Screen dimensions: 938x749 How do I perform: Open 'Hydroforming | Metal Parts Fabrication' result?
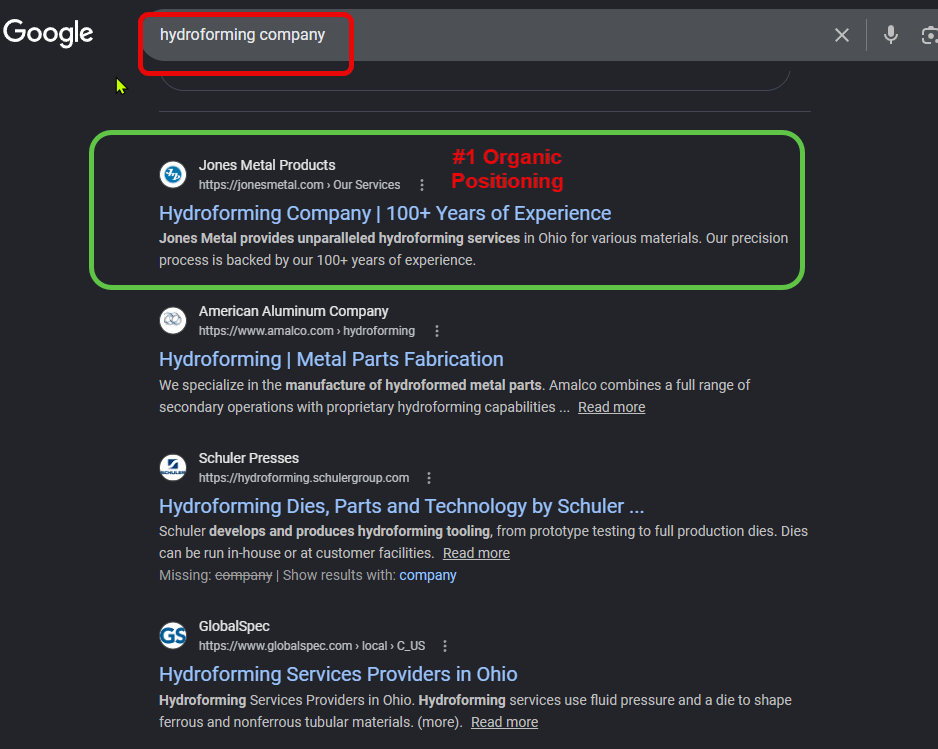coord(331,359)
